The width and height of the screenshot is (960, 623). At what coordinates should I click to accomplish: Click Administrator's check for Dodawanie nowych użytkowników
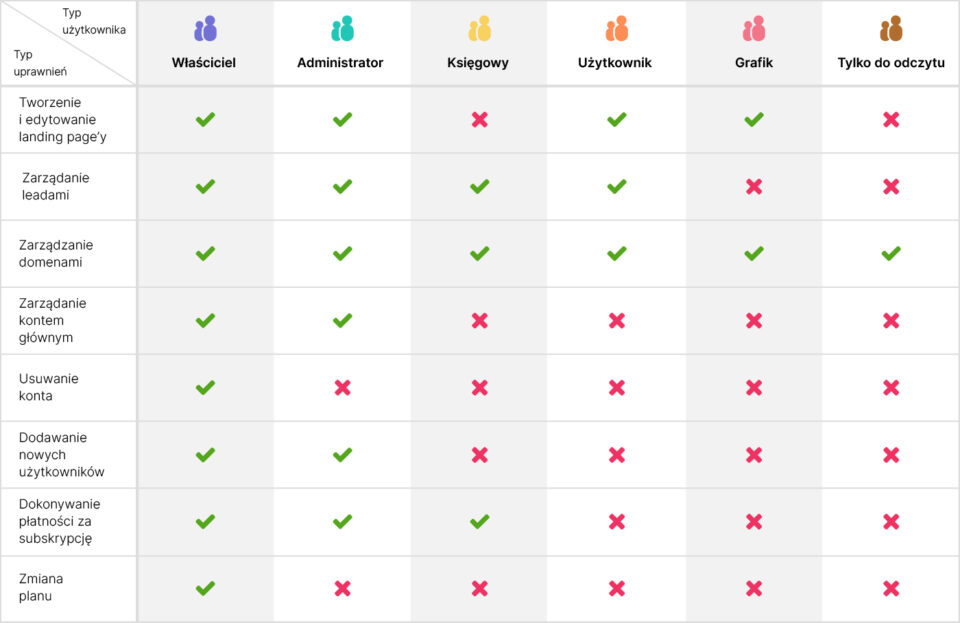pos(342,455)
